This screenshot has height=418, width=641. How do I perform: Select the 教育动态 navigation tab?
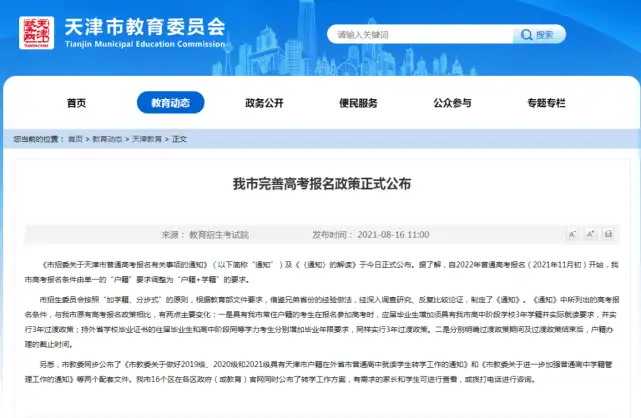coord(170,103)
